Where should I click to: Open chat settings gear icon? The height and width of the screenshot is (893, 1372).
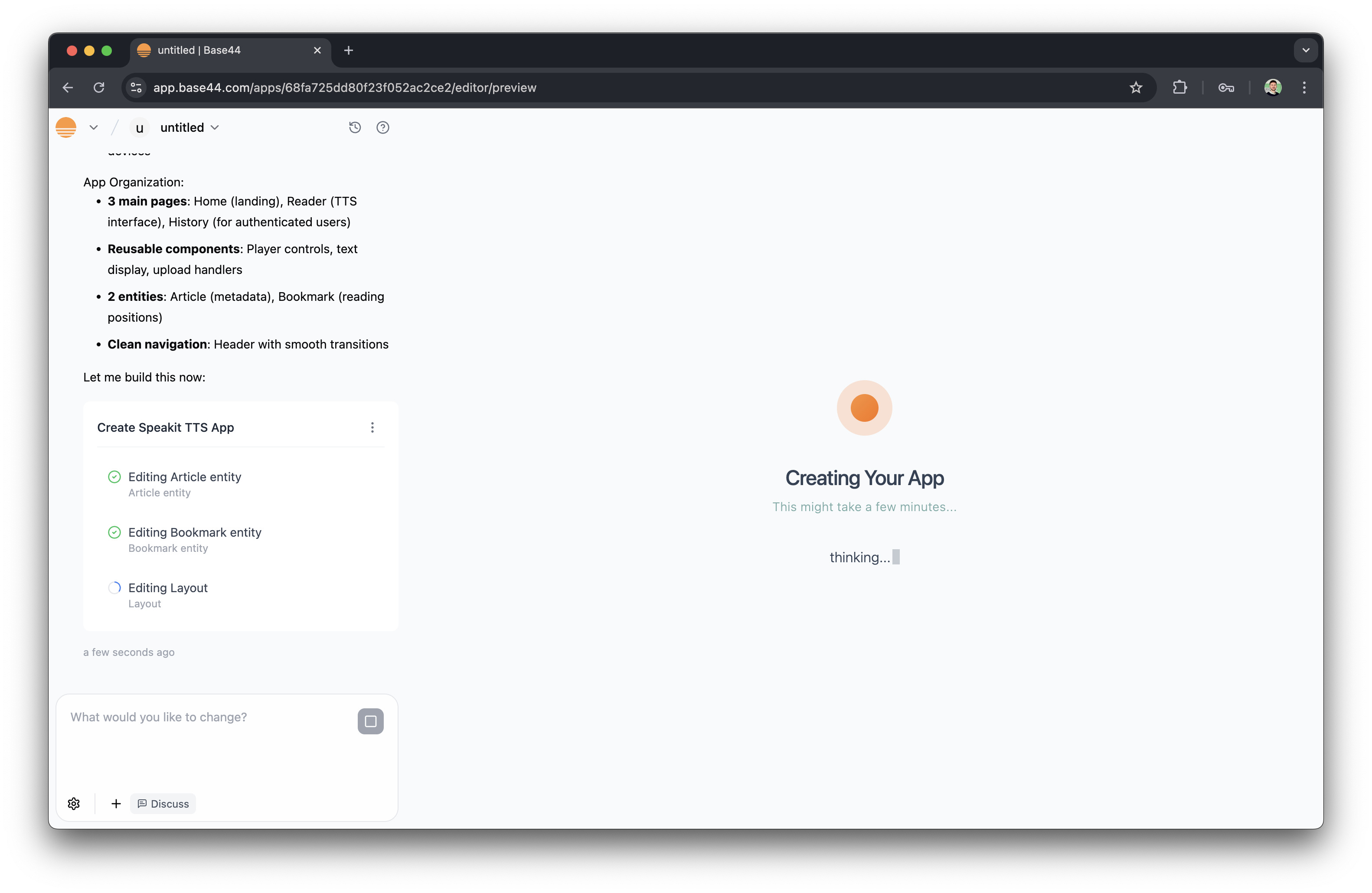pos(74,803)
